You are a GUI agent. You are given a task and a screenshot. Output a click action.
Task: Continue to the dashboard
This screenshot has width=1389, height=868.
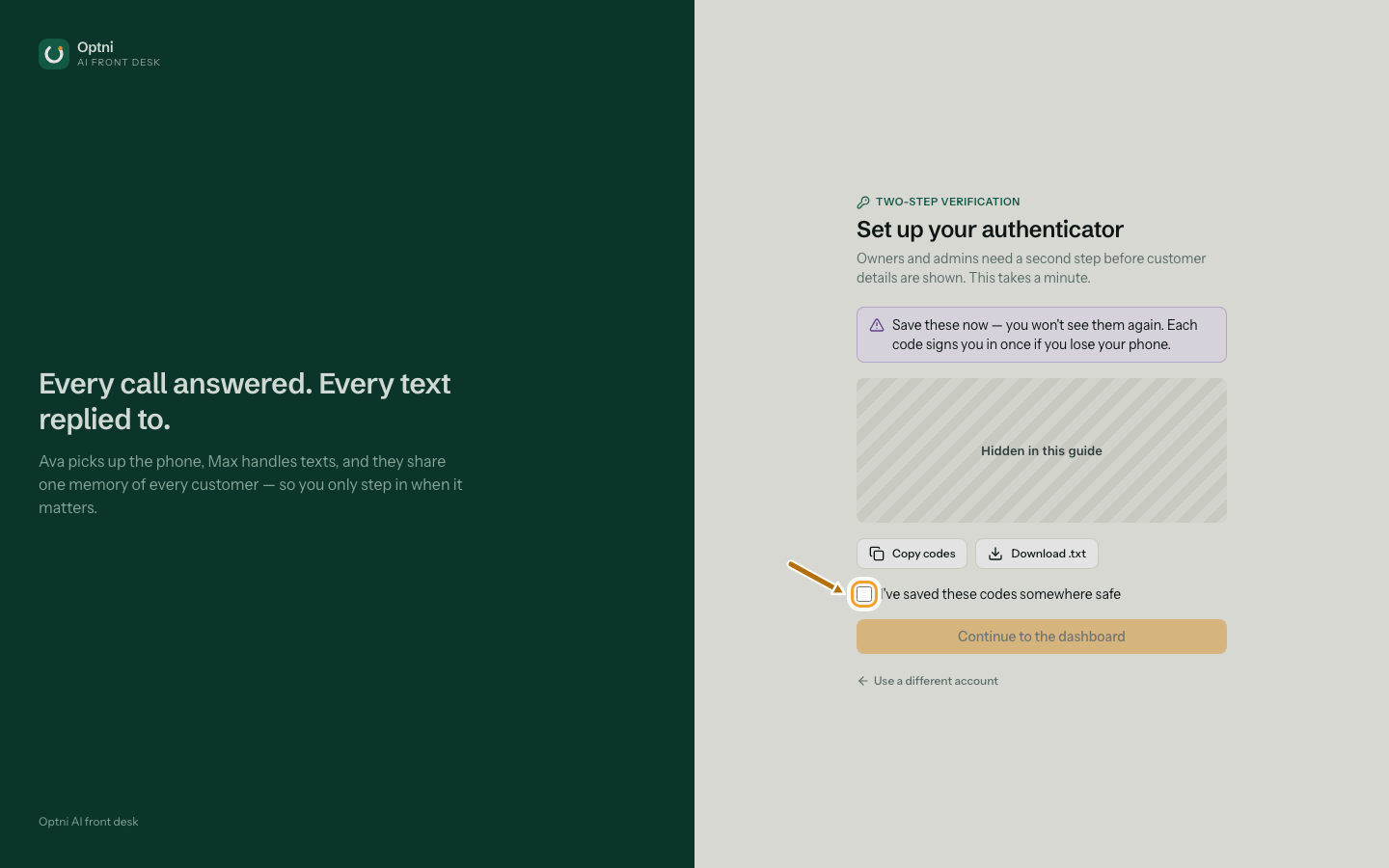pos(1042,637)
